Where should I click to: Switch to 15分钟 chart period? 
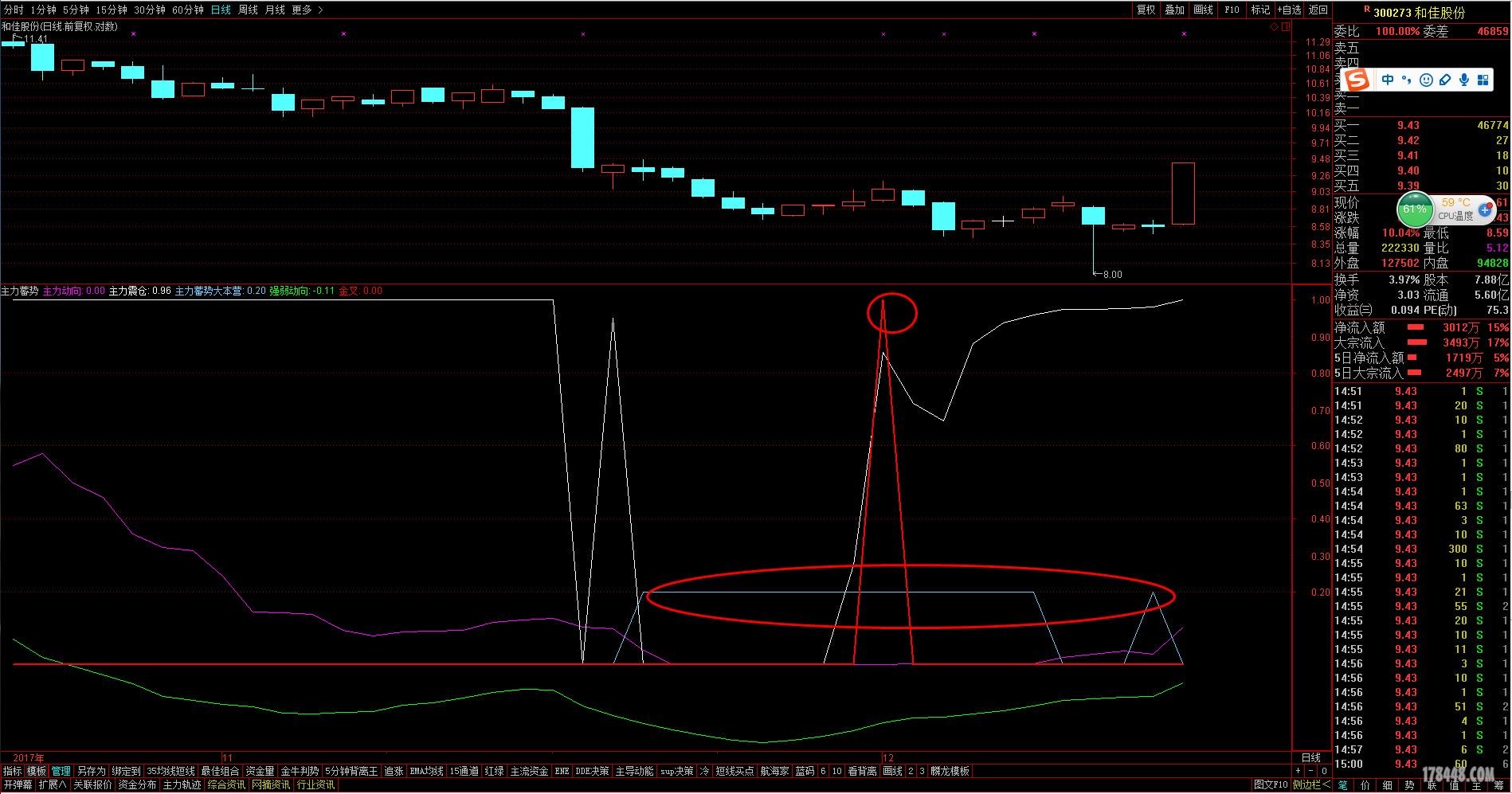112,10
